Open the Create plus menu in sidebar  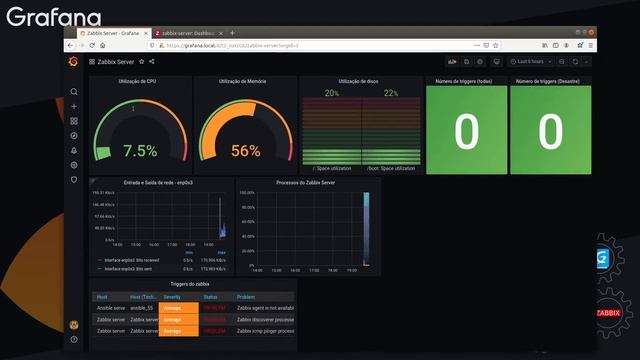pos(74,107)
